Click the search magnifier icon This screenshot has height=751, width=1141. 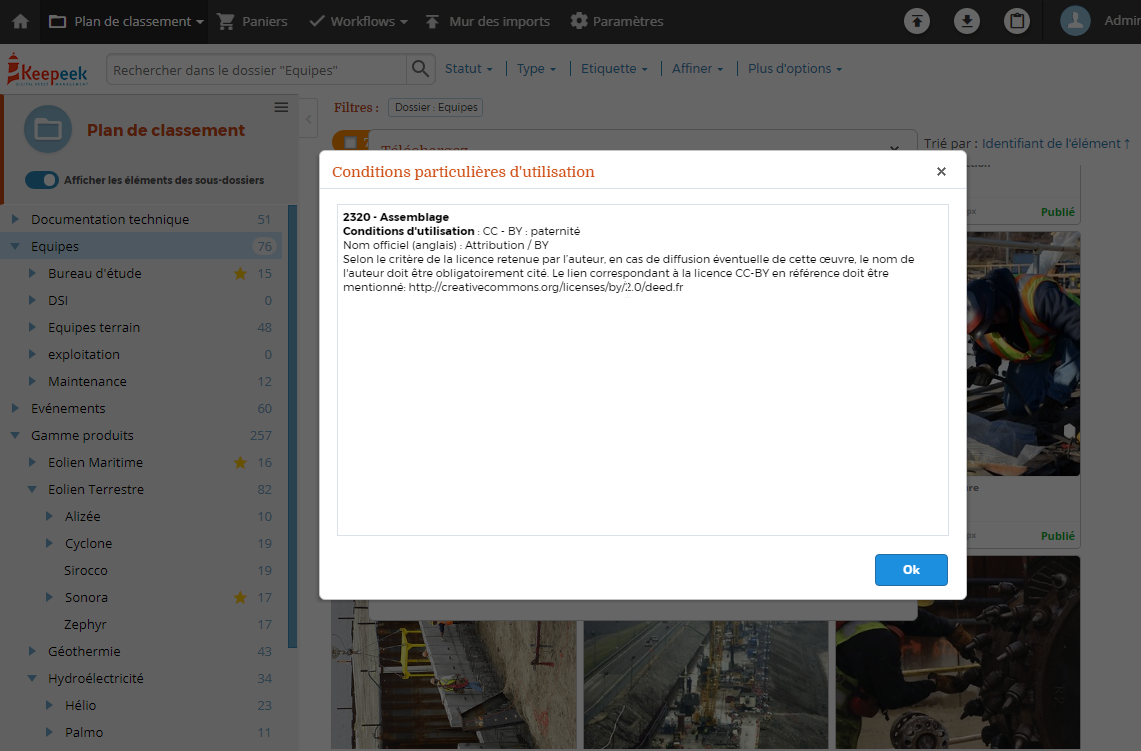tap(420, 69)
